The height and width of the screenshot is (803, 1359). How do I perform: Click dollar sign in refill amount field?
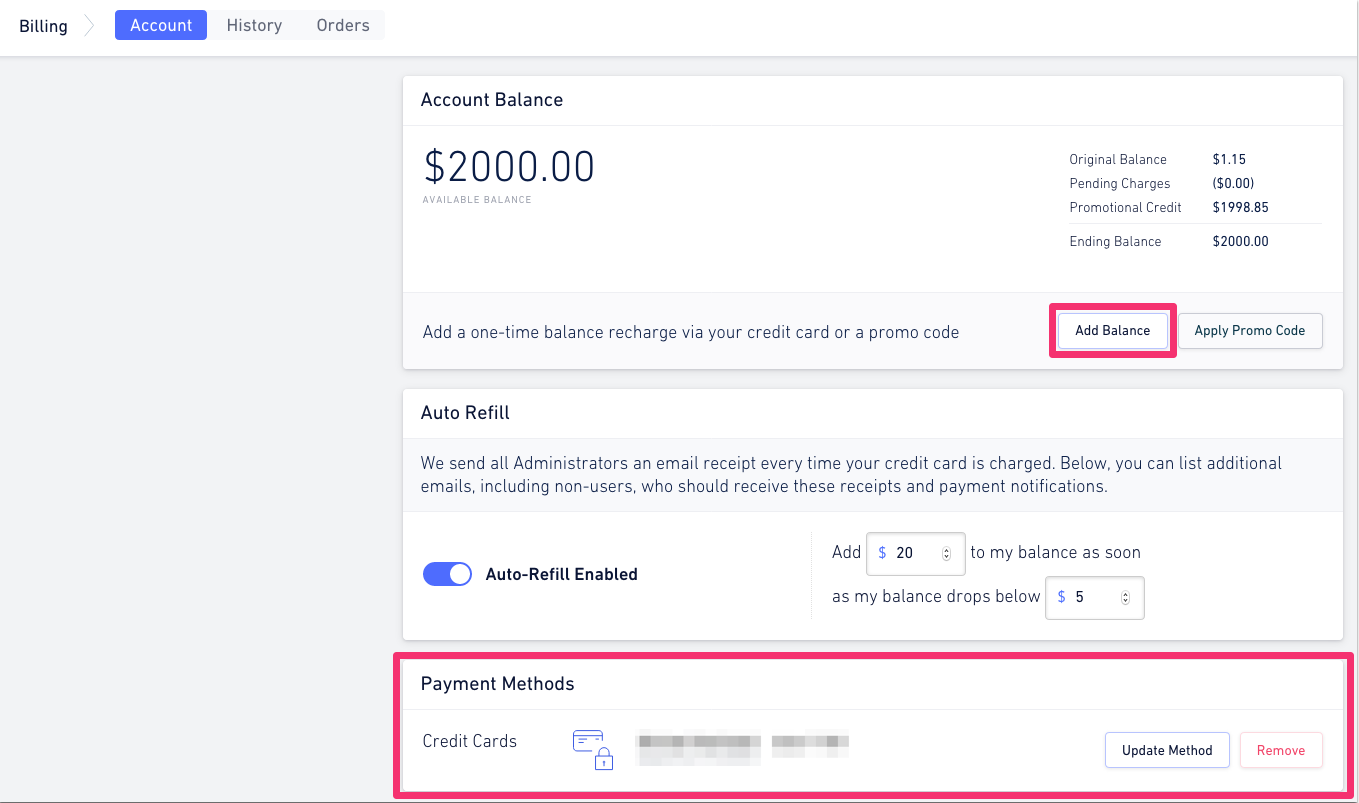point(882,553)
